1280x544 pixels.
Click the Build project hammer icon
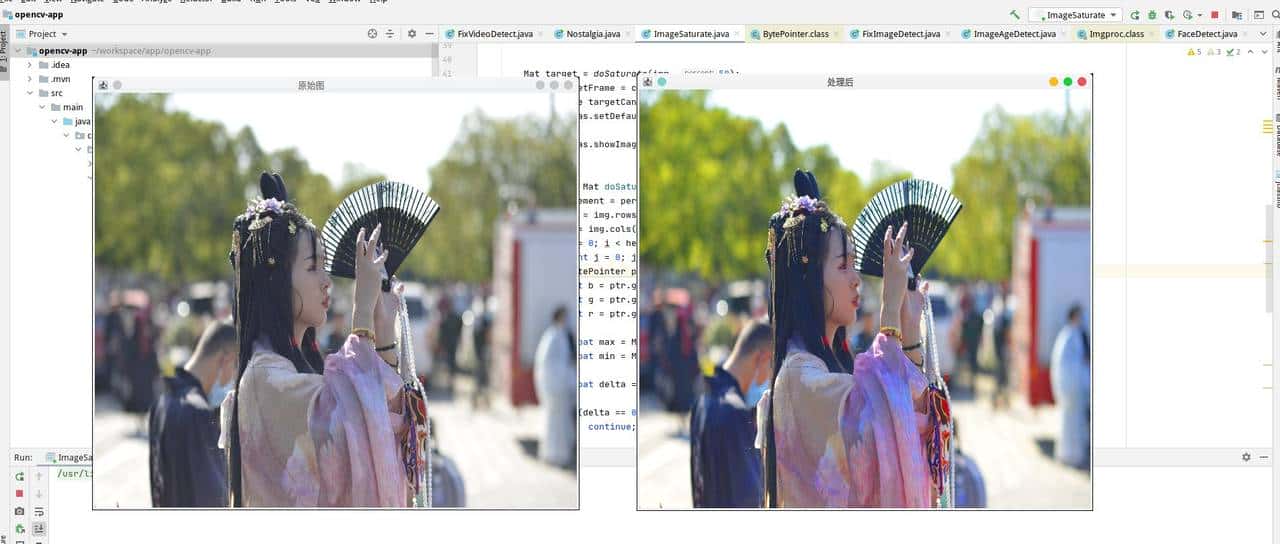(1015, 15)
